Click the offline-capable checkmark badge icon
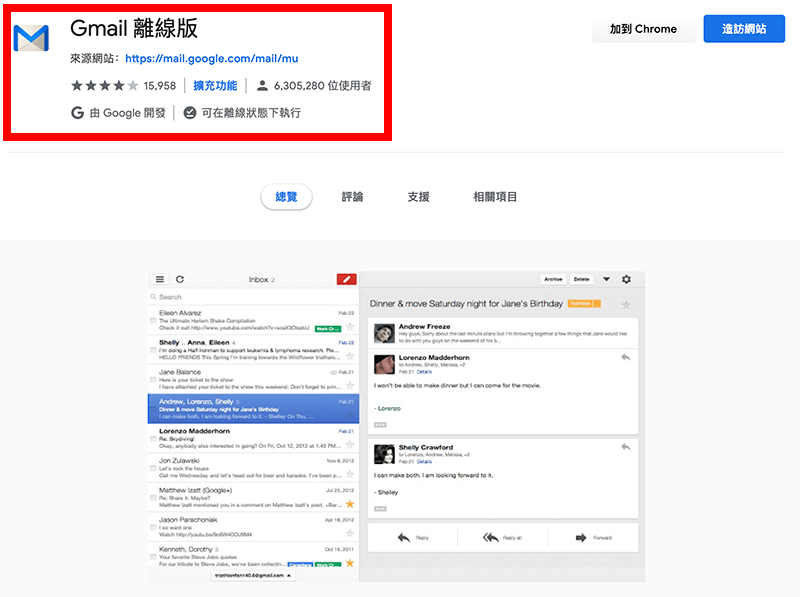This screenshot has height=597, width=800. [190, 113]
